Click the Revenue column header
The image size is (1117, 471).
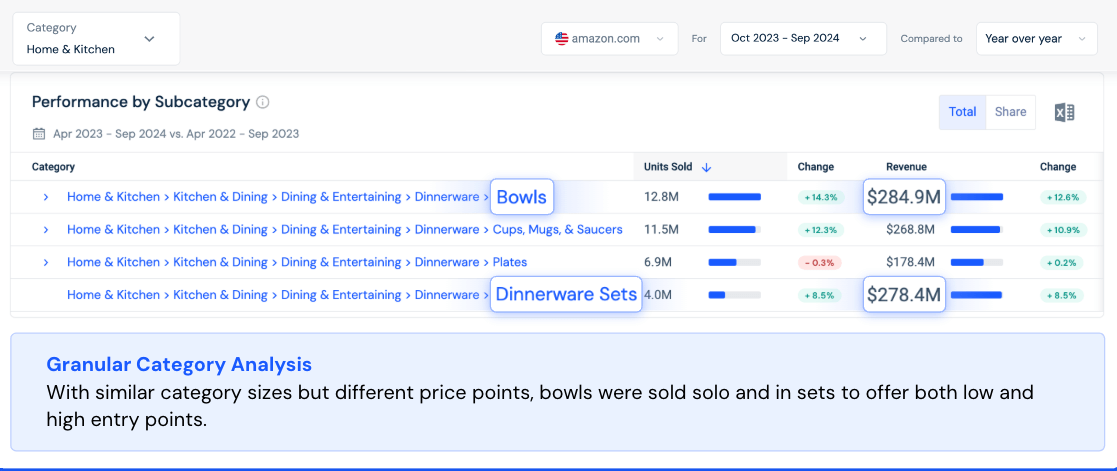click(x=906, y=167)
